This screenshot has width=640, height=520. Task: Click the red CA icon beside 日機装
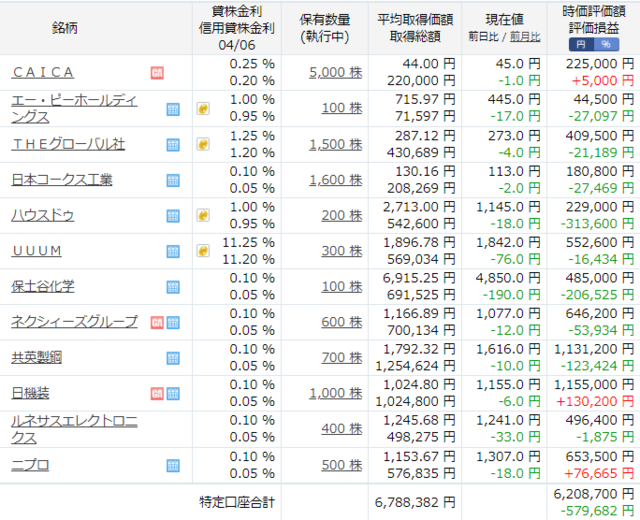157,394
